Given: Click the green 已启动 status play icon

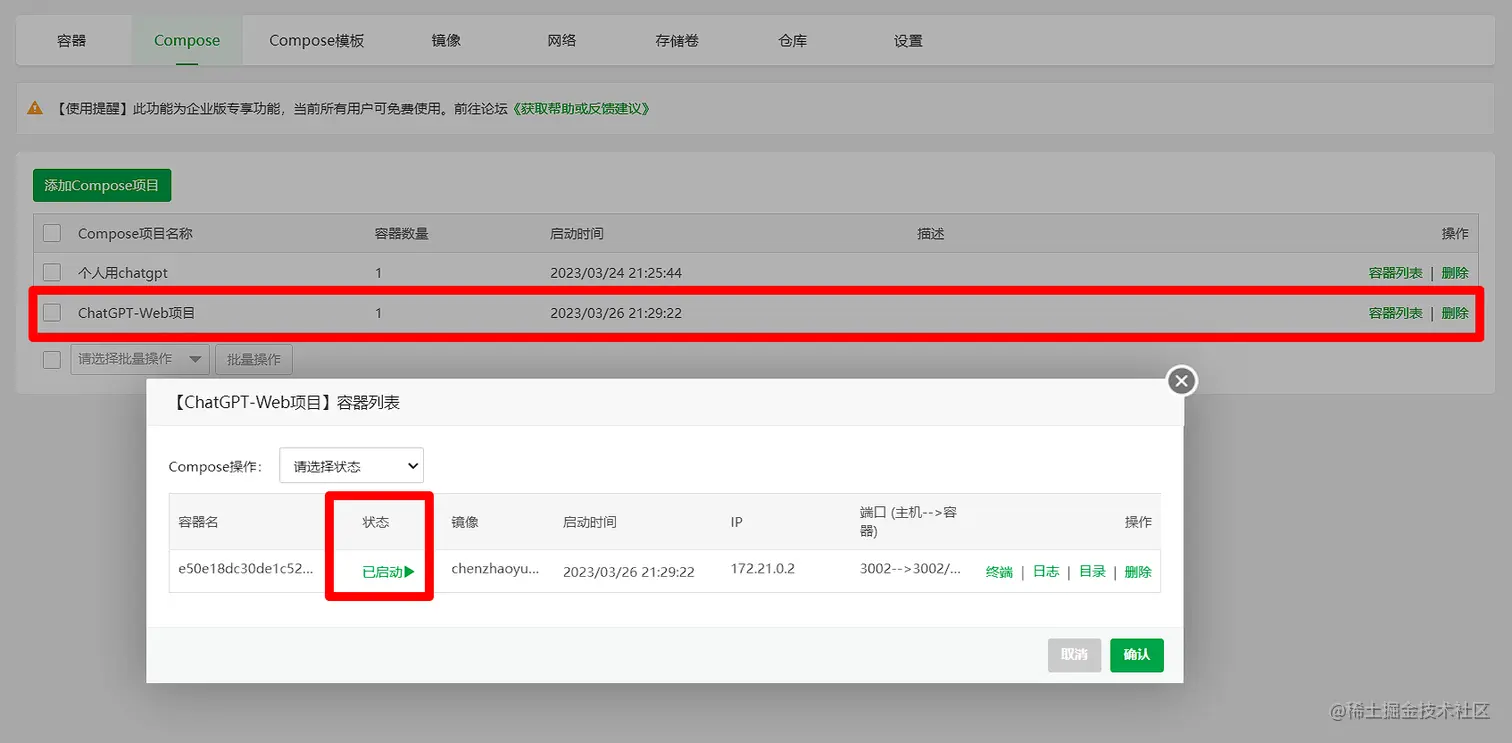Looking at the screenshot, I should pyautogui.click(x=410, y=572).
